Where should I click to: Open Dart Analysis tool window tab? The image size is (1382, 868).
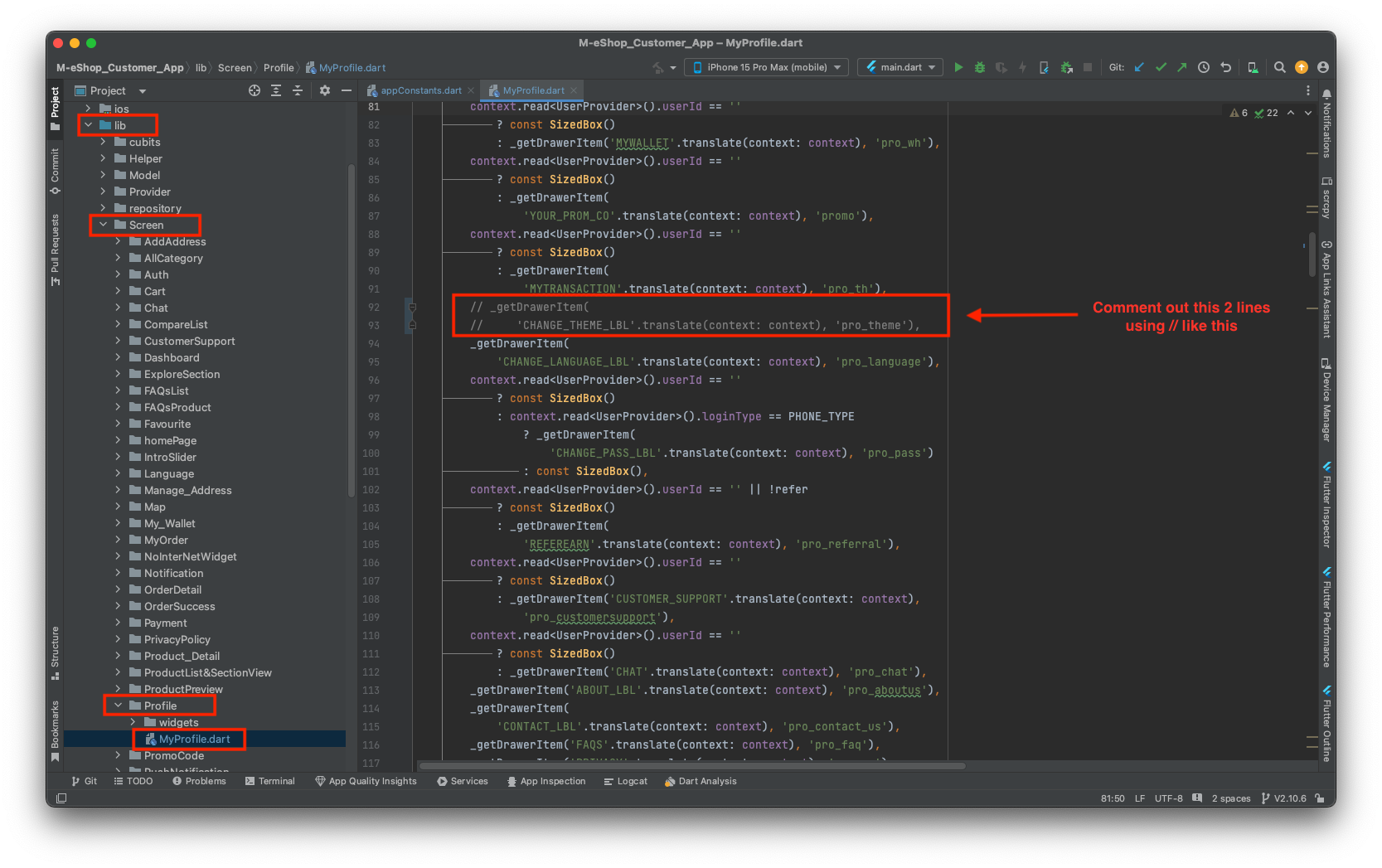701,781
